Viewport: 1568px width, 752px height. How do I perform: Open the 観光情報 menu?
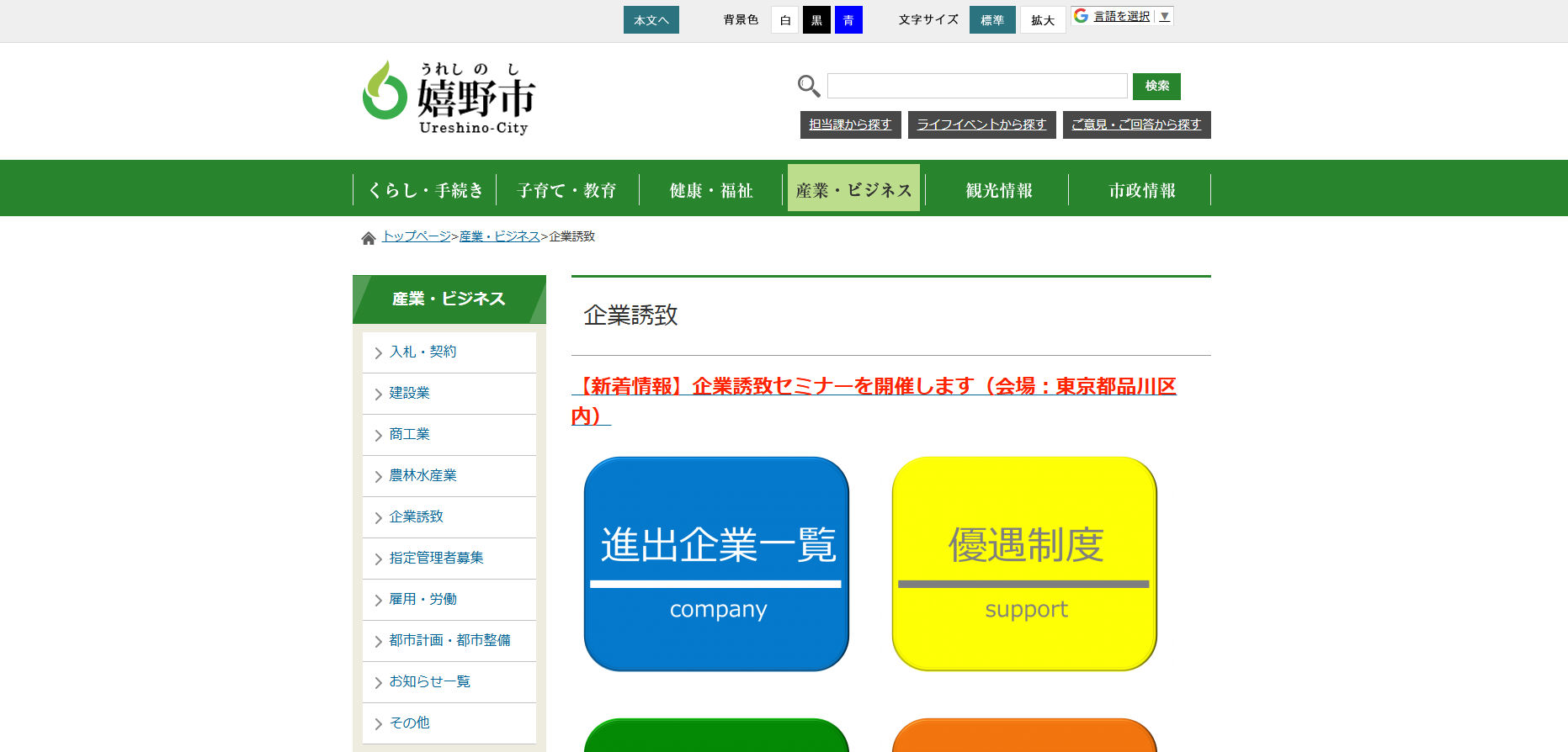coord(998,190)
